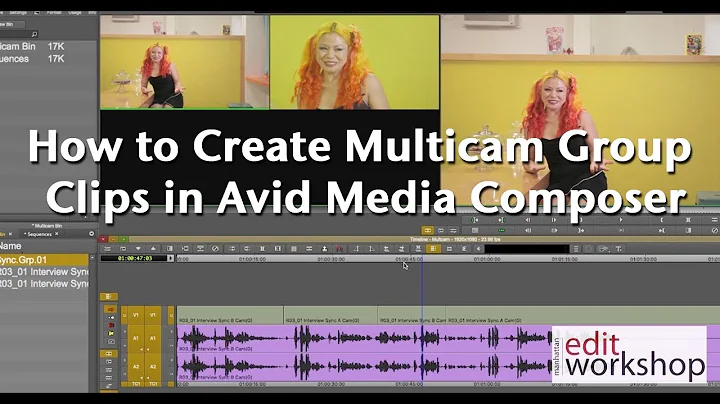Select the wide-shot camera thumbnail in multicam view
The image size is (720, 404).
coord(185,62)
